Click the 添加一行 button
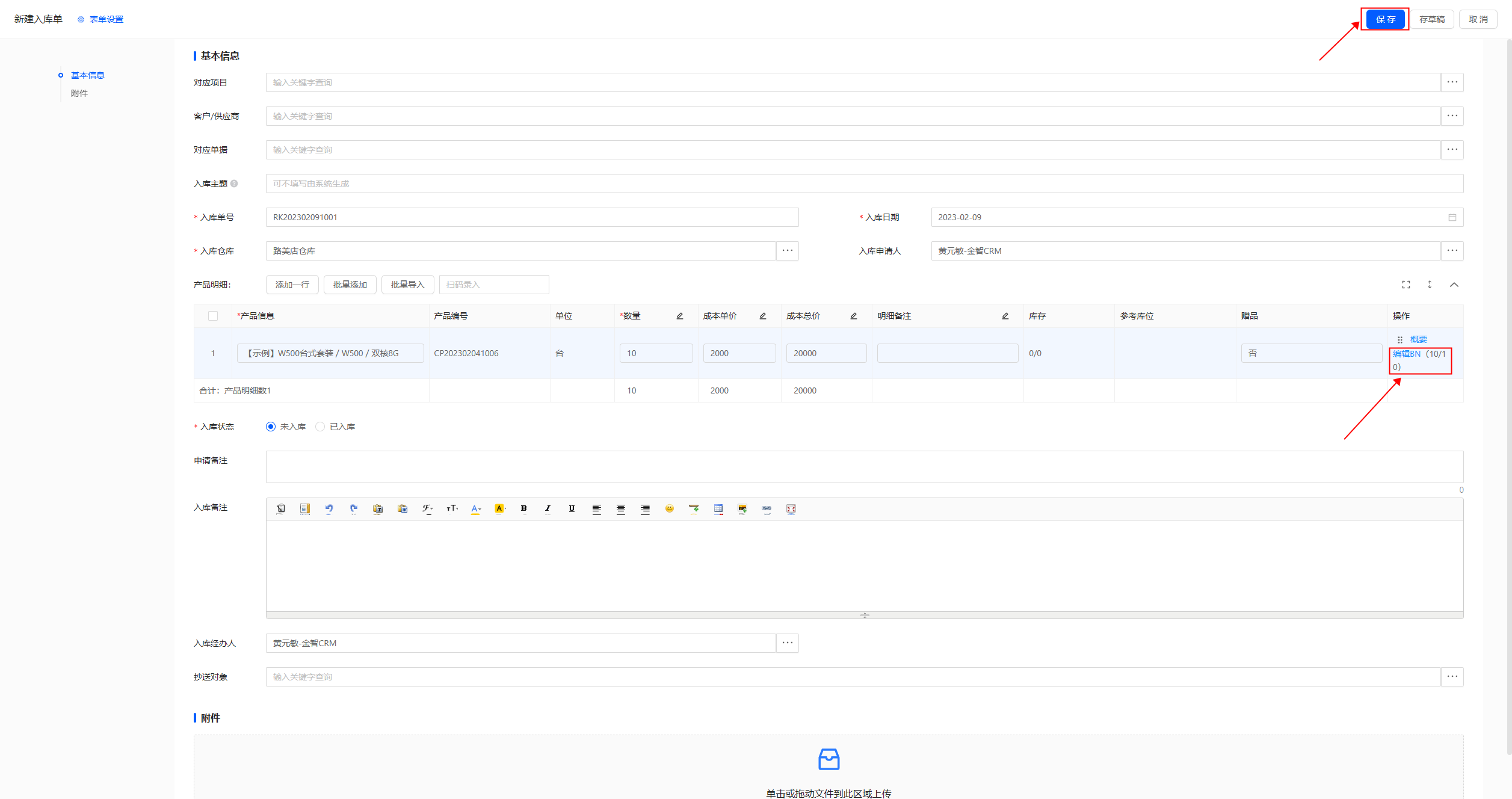1512x799 pixels. pos(292,285)
